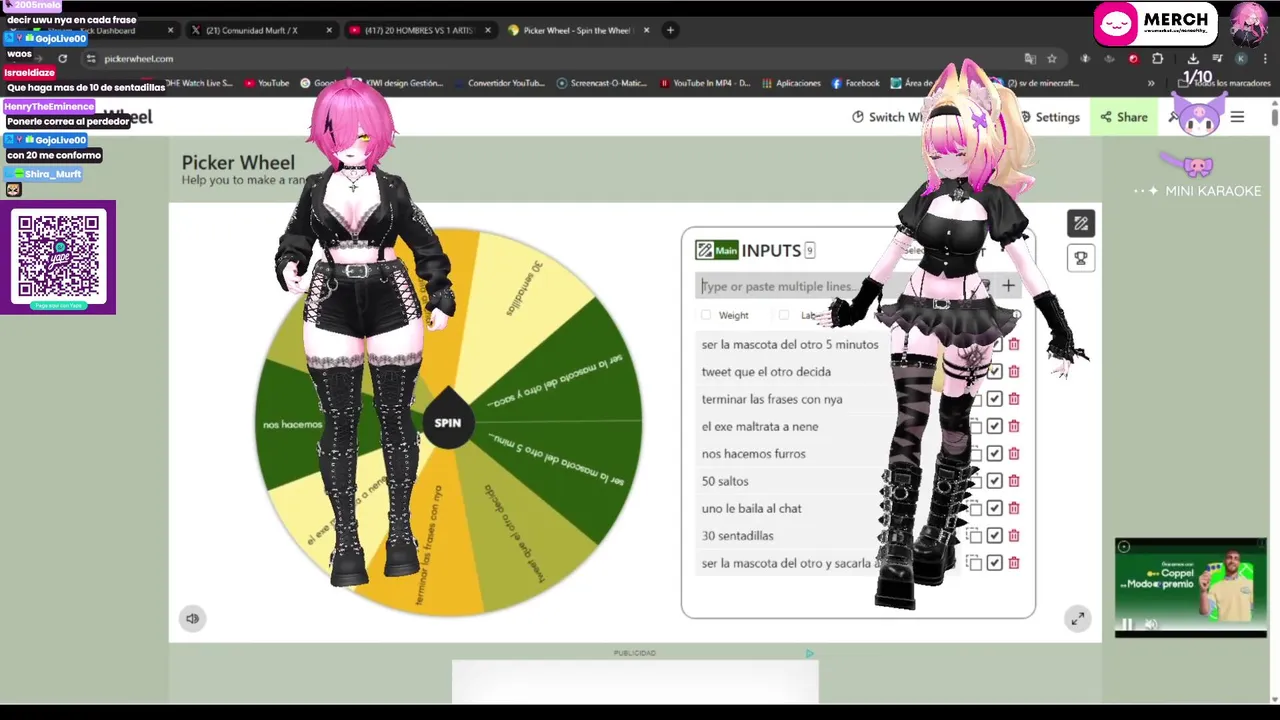Open the results trophy icon
This screenshot has height=720, width=1280.
pos(1081,258)
